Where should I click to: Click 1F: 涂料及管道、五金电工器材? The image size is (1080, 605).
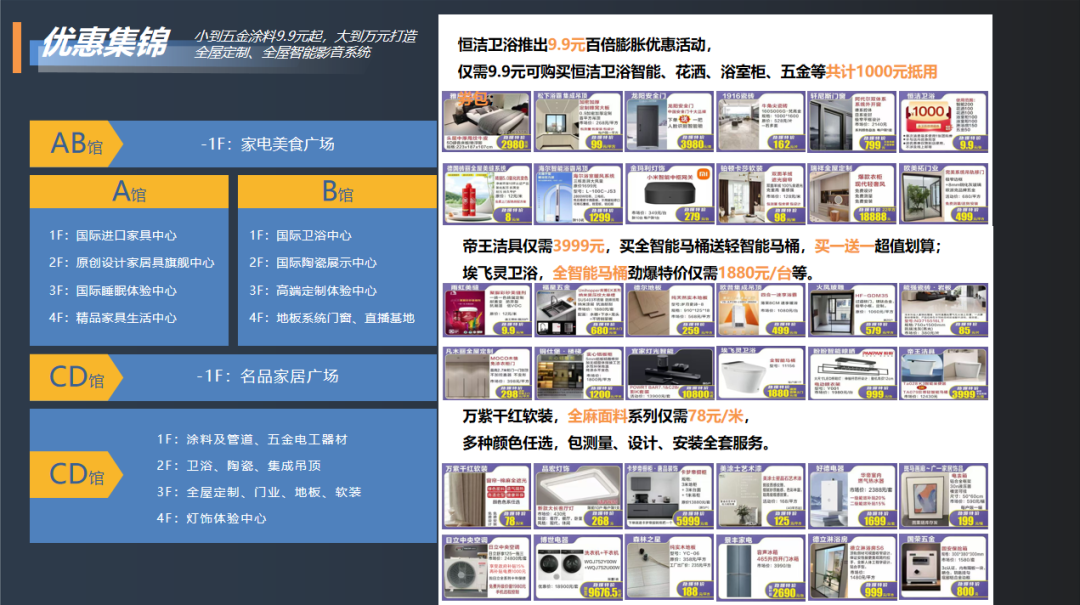(252, 440)
